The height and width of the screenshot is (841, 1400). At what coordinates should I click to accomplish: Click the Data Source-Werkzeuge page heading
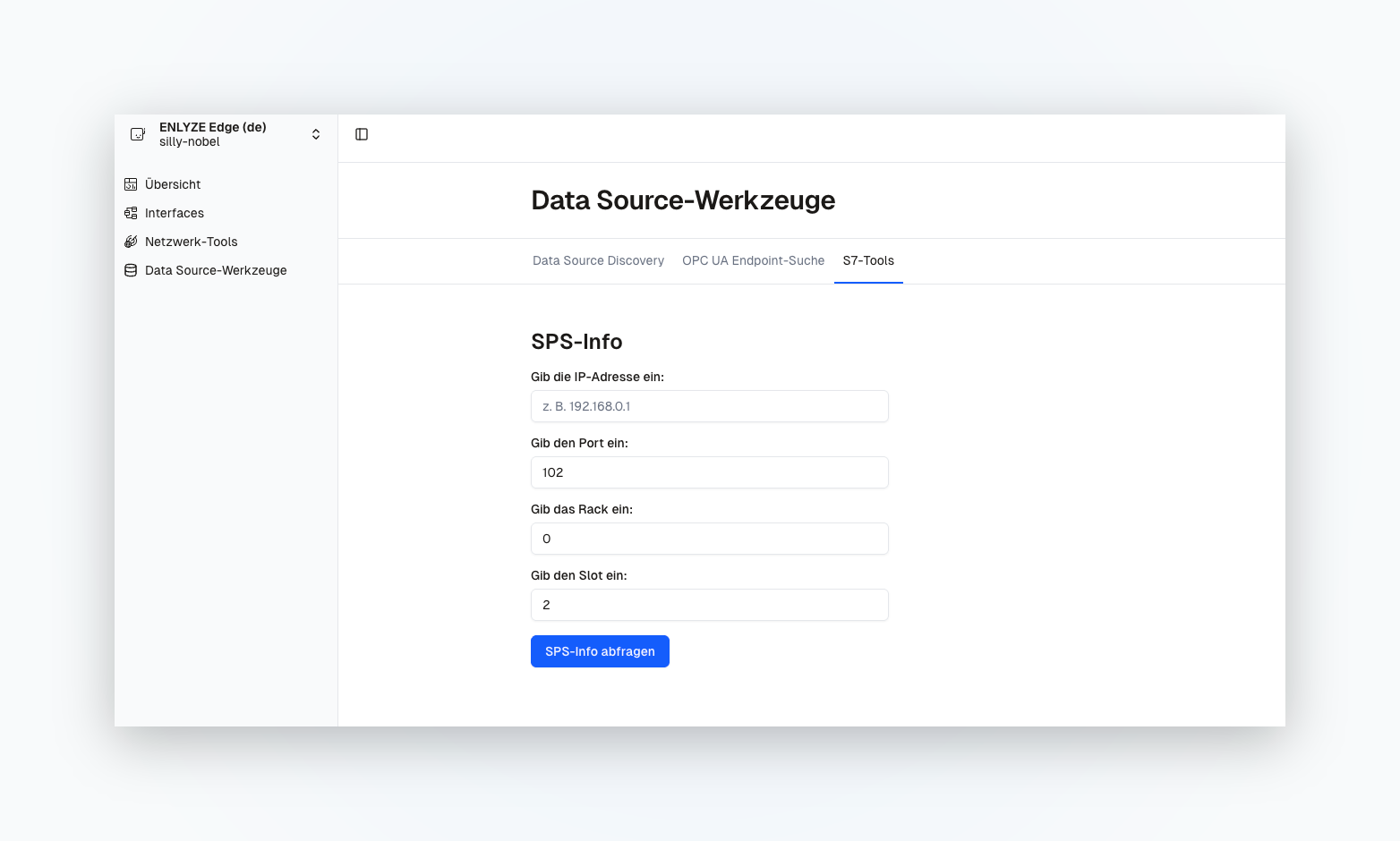click(x=683, y=200)
